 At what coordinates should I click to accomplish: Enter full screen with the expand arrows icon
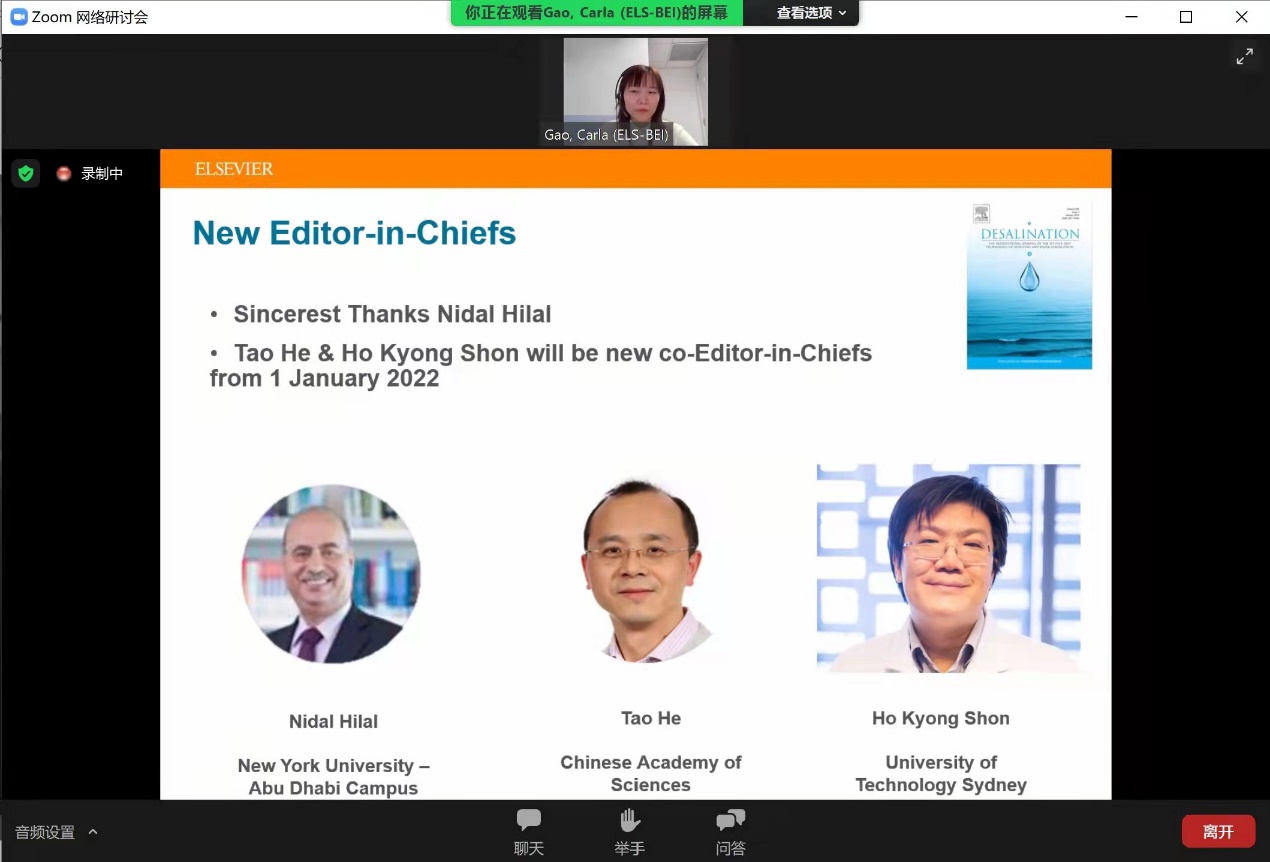pyautogui.click(x=1244, y=57)
